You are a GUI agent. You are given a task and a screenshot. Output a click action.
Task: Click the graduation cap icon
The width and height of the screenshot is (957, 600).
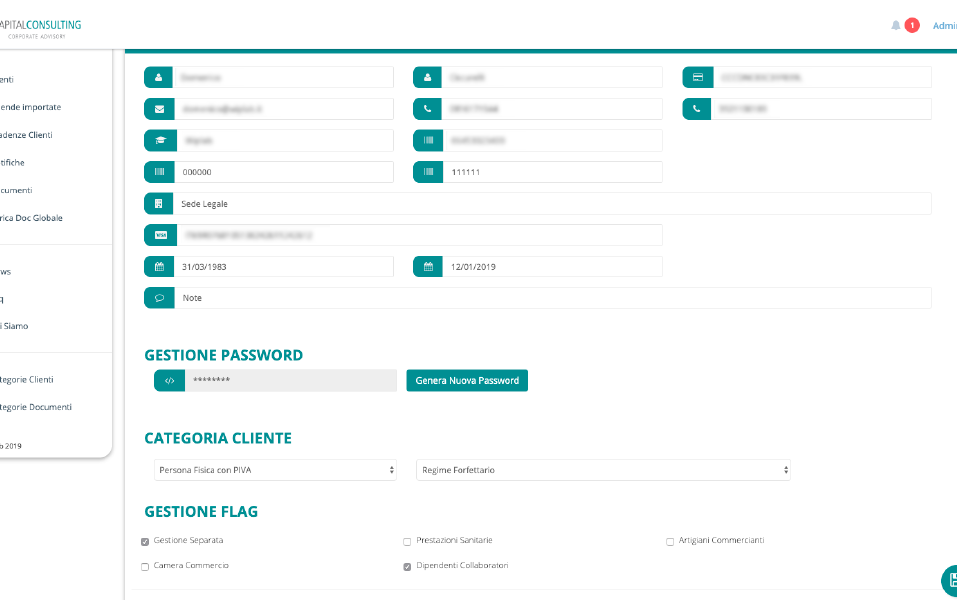pyautogui.click(x=159, y=141)
